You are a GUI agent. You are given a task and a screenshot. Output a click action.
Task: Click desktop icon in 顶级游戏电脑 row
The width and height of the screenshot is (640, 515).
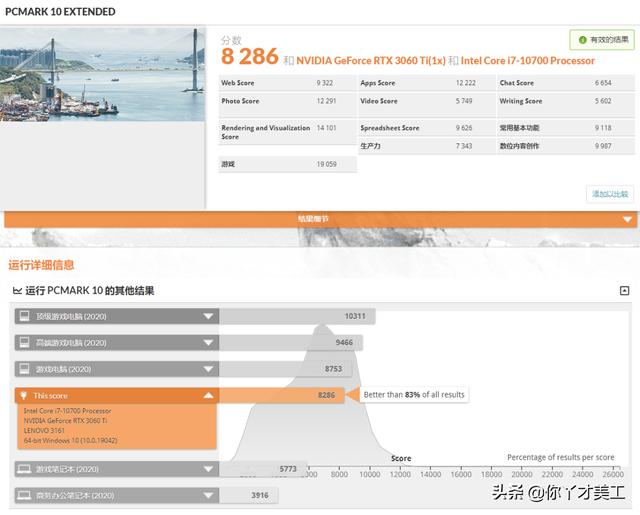24,316
